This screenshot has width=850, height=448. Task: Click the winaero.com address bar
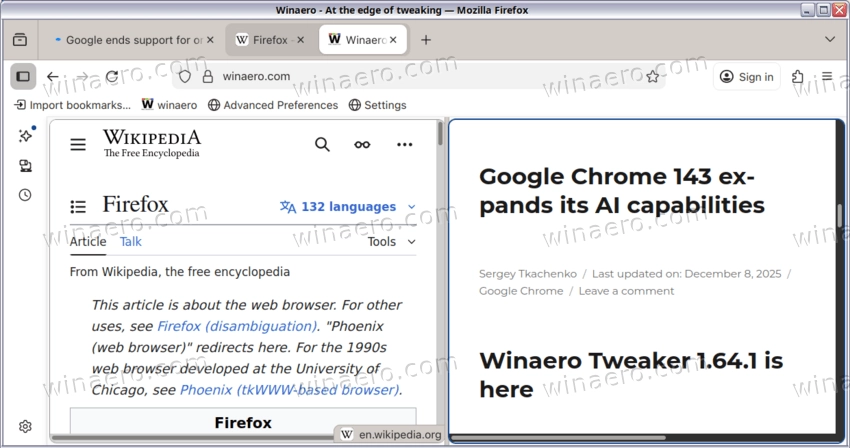point(400,76)
